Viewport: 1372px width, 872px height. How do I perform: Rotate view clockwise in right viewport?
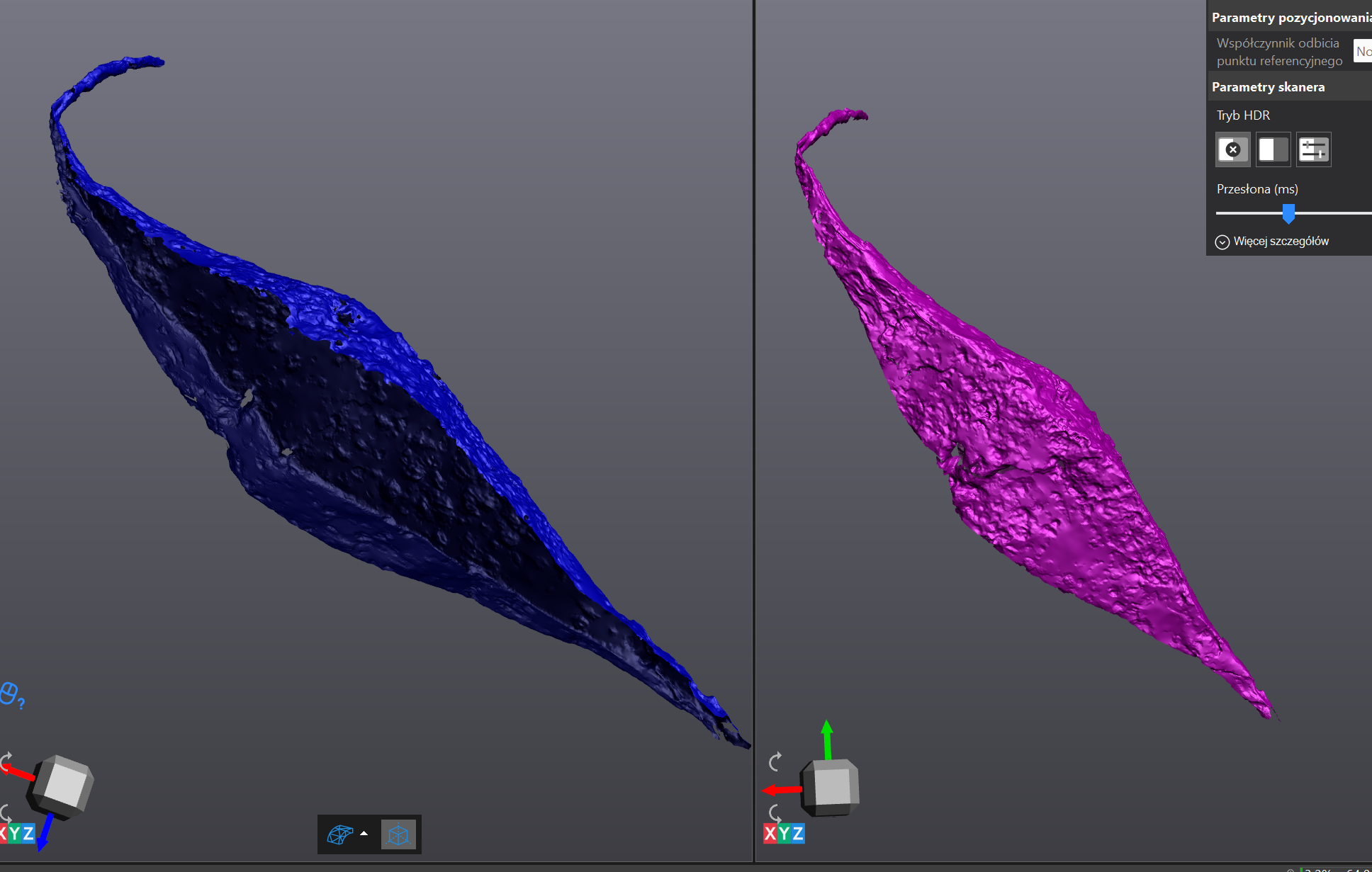click(x=775, y=761)
